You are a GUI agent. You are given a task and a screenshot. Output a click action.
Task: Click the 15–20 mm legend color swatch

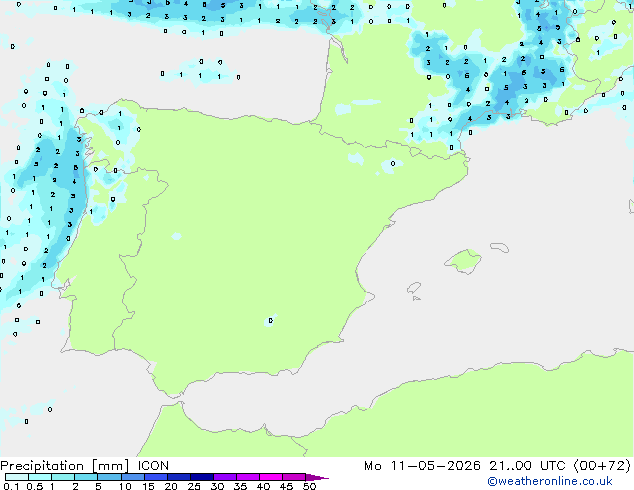point(155,477)
